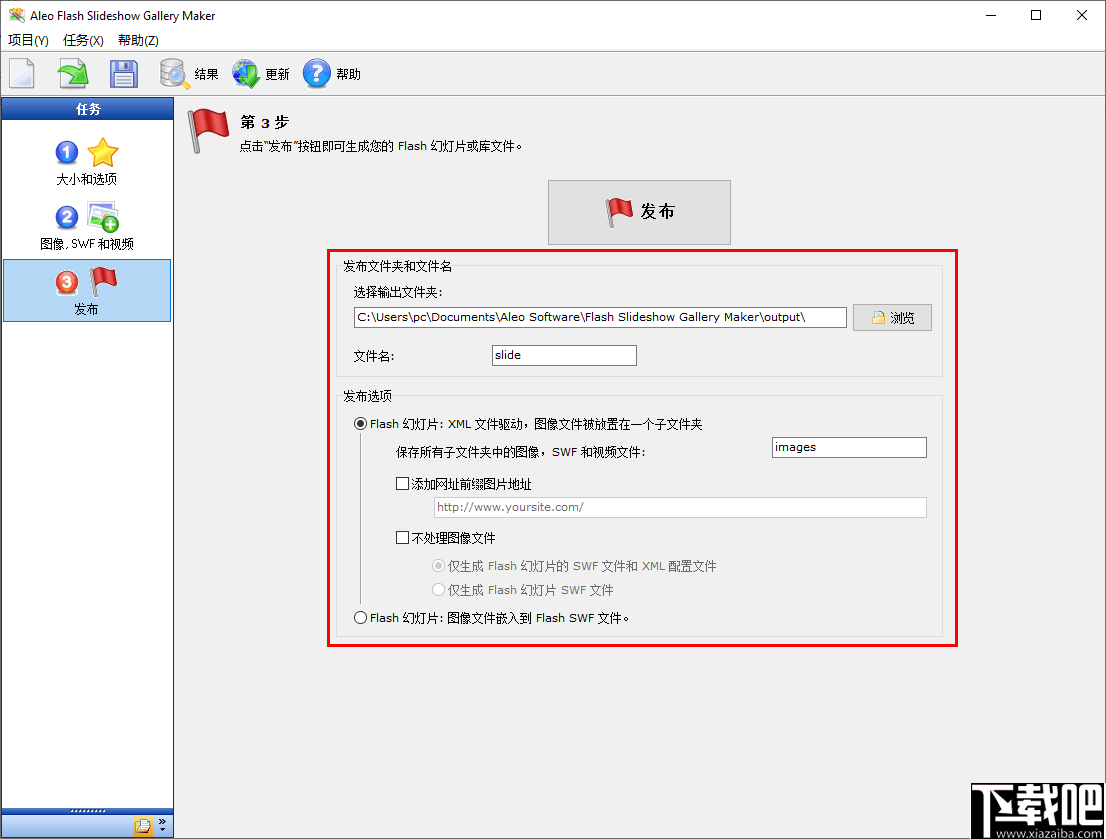Enable 不处理图像文件 checkbox
This screenshot has width=1106, height=839.
click(403, 538)
